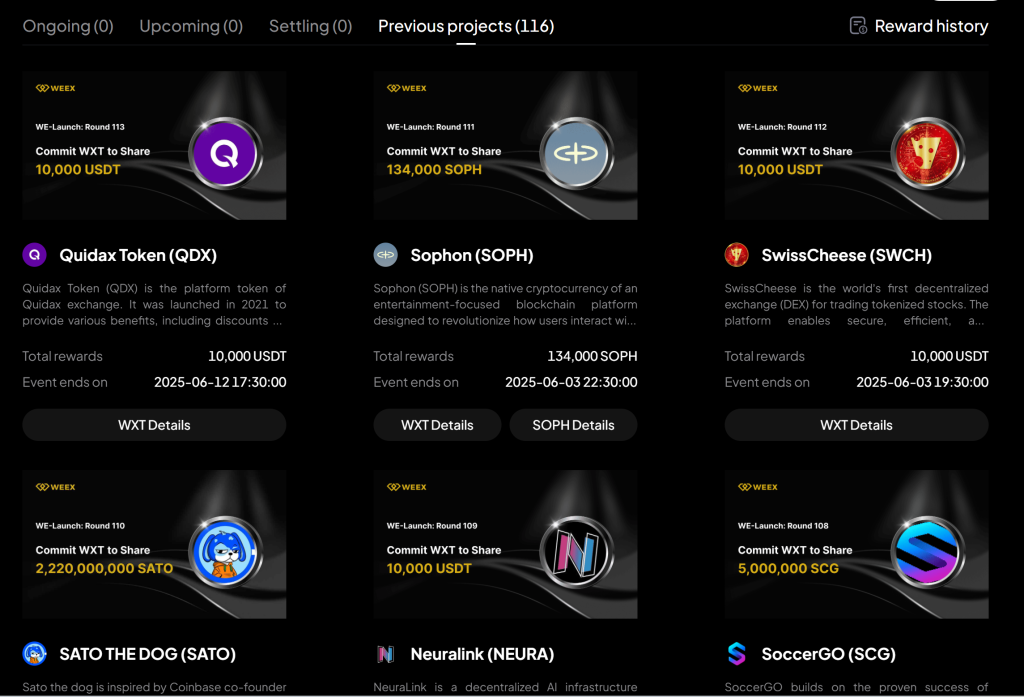Click the large NEURA coin on Round 109 banner
Image resolution: width=1024 pixels, height=697 pixels.
pos(576,552)
